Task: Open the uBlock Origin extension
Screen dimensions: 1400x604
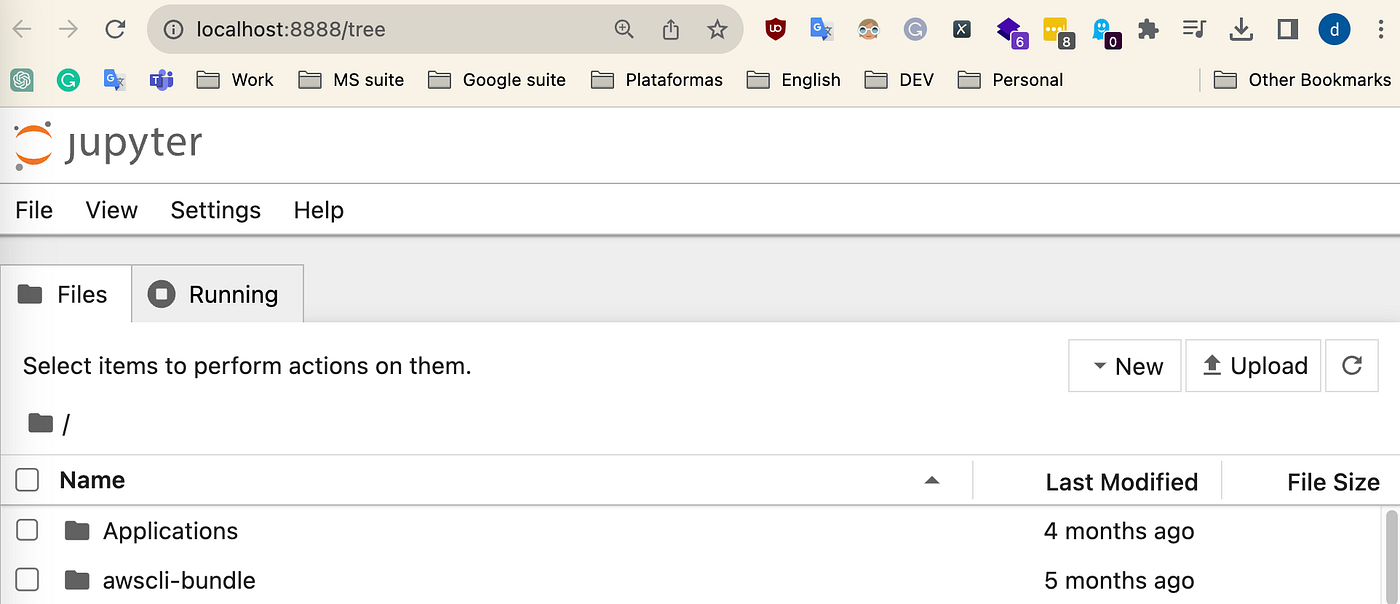Action: 775,29
